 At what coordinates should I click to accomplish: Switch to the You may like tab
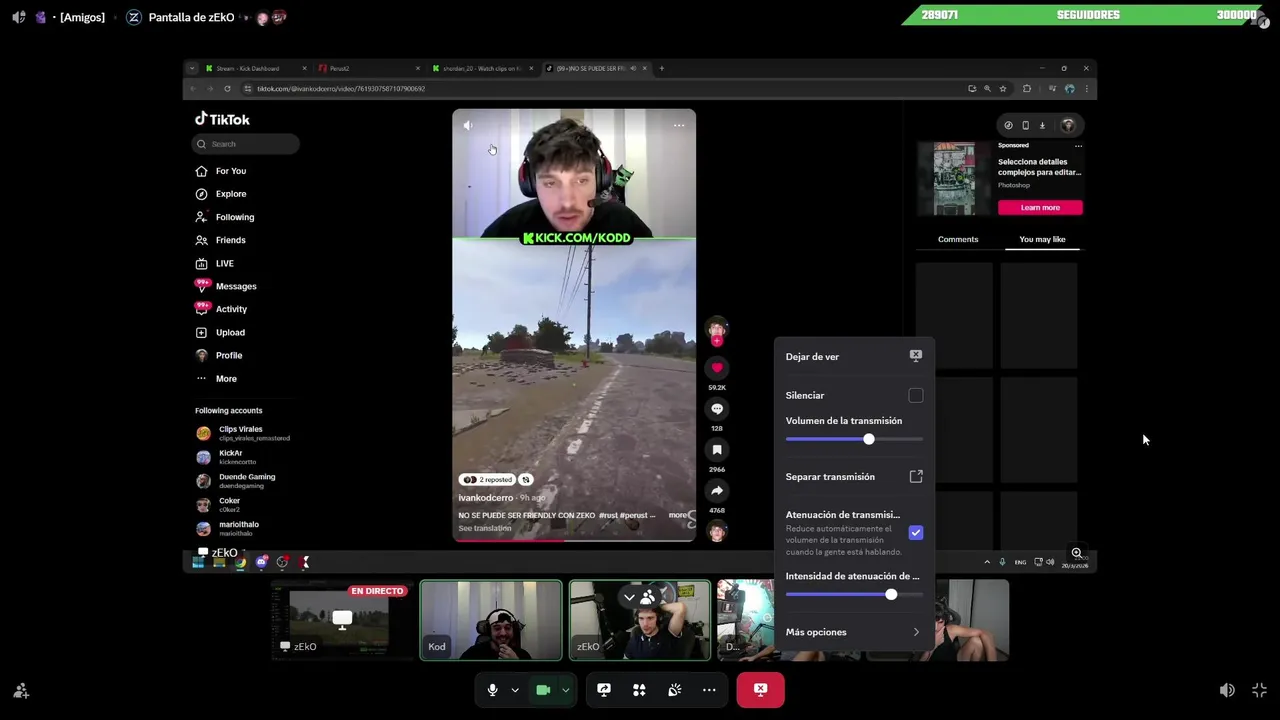point(1042,239)
